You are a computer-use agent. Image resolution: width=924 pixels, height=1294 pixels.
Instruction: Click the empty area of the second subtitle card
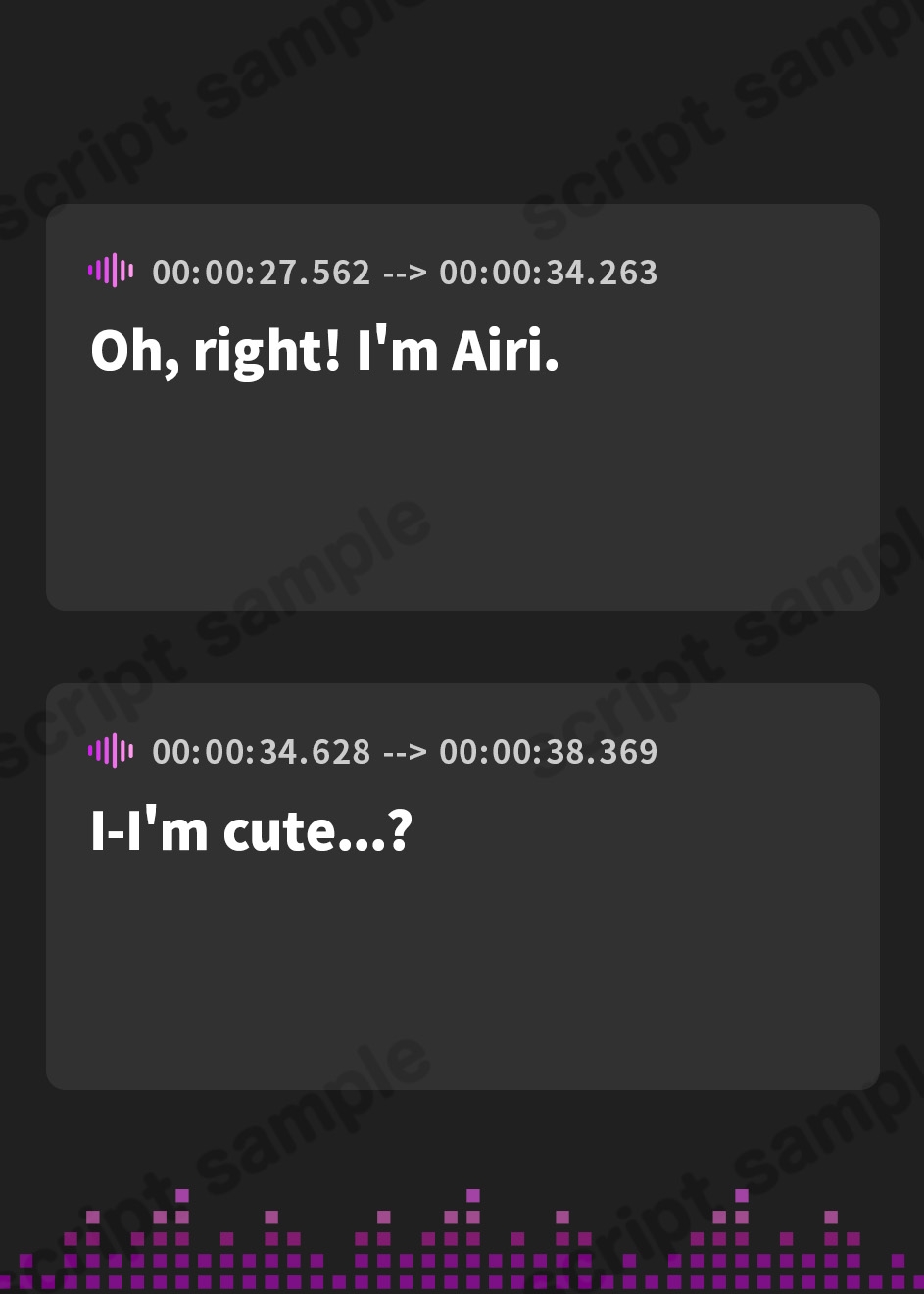pos(461,970)
